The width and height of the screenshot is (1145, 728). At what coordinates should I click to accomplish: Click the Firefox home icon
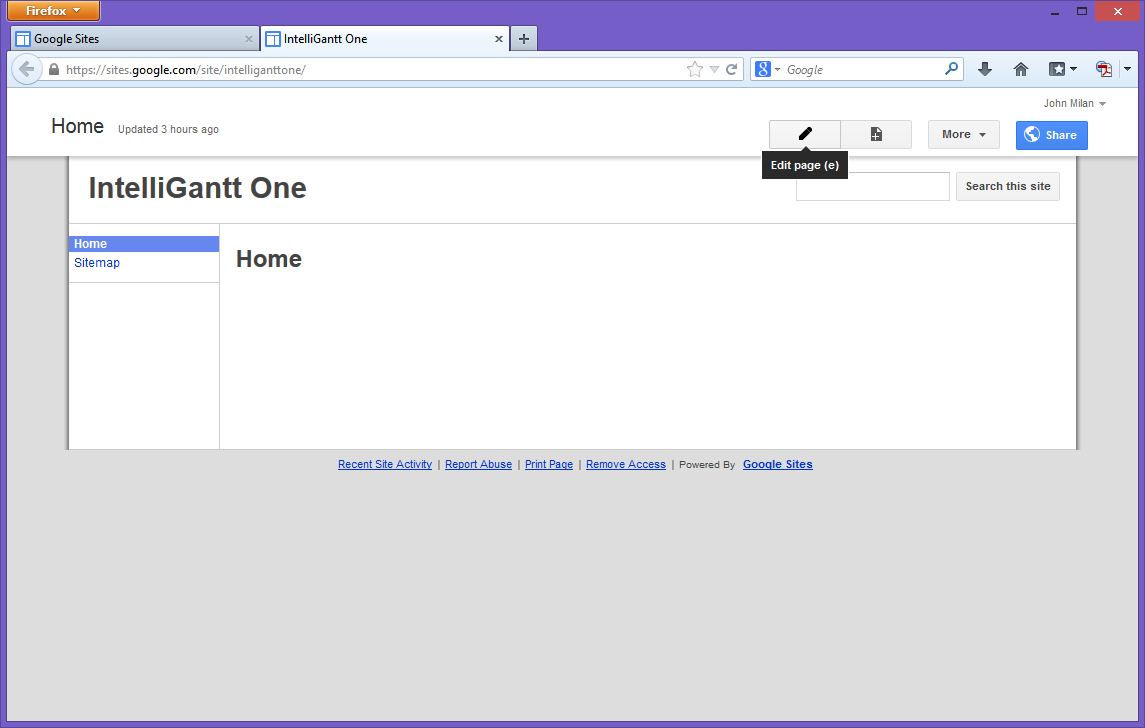tap(1020, 68)
